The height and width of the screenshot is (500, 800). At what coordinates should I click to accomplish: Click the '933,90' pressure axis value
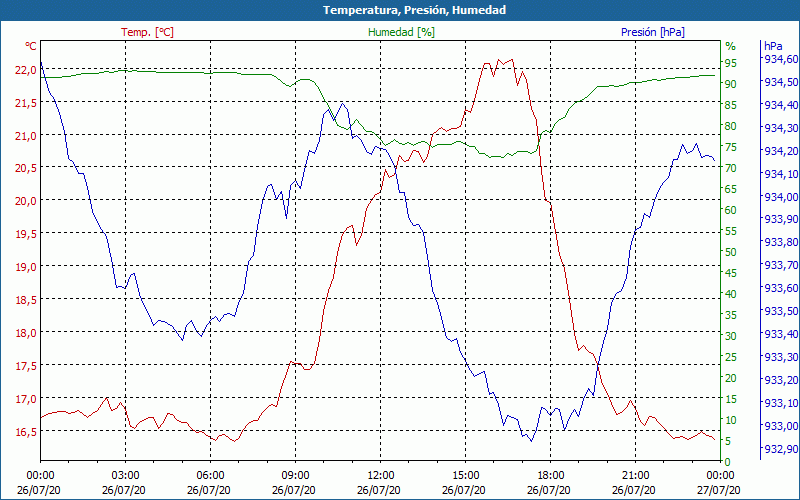(x=781, y=219)
